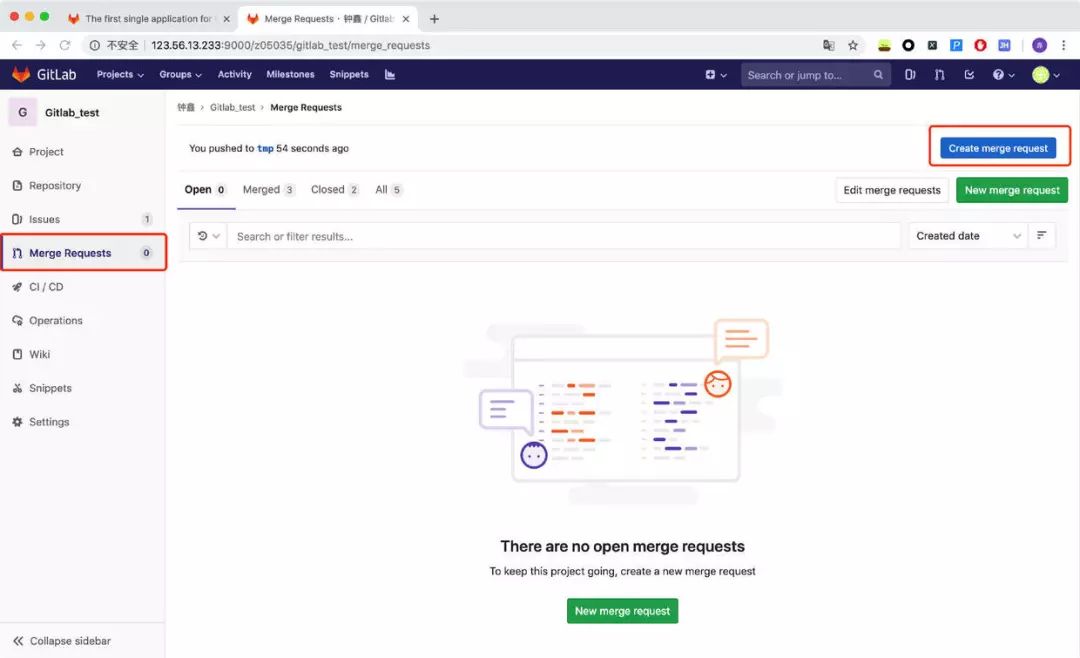
Task: Click the red Opera-style extension icon
Action: [x=980, y=45]
